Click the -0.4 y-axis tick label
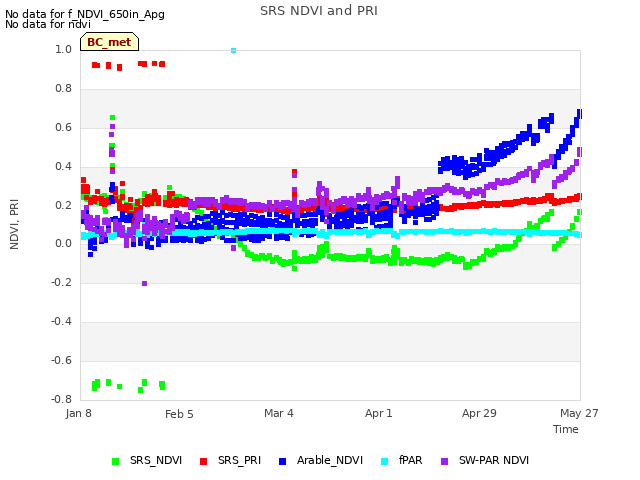Image resolution: width=640 pixels, height=480 pixels. point(61,322)
